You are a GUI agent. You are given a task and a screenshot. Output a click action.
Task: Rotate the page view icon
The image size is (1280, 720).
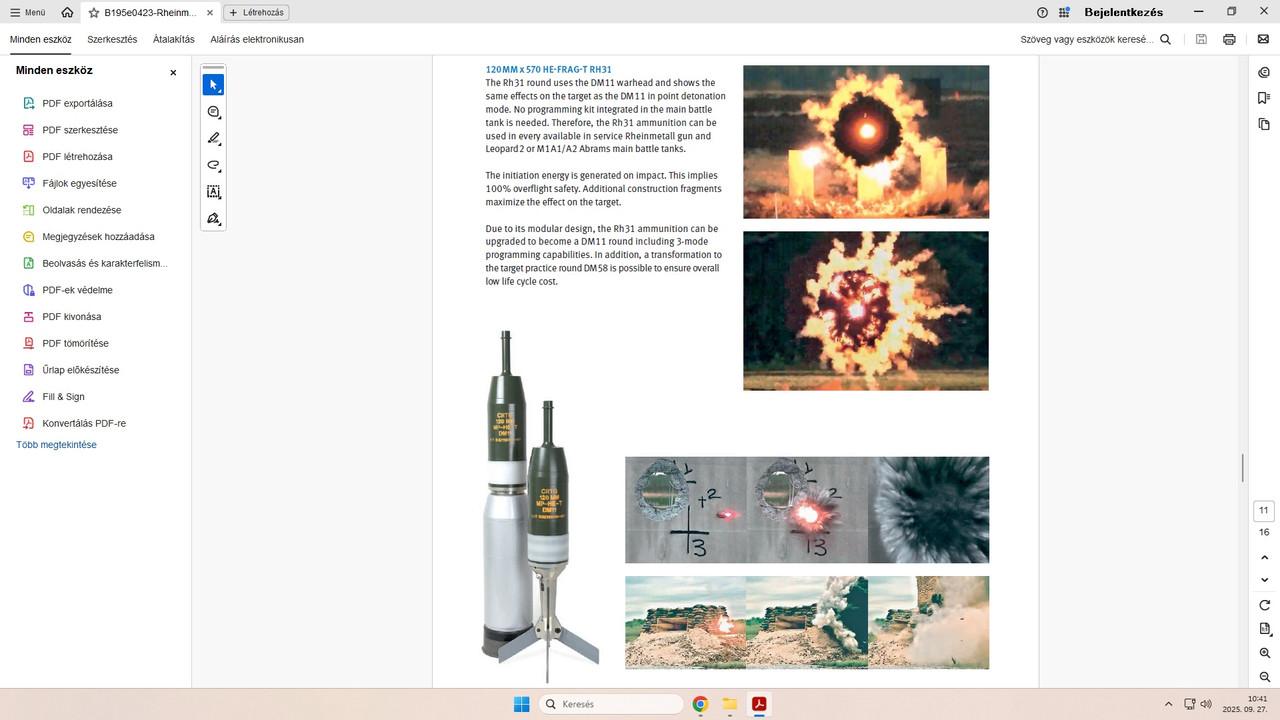coord(1264,605)
